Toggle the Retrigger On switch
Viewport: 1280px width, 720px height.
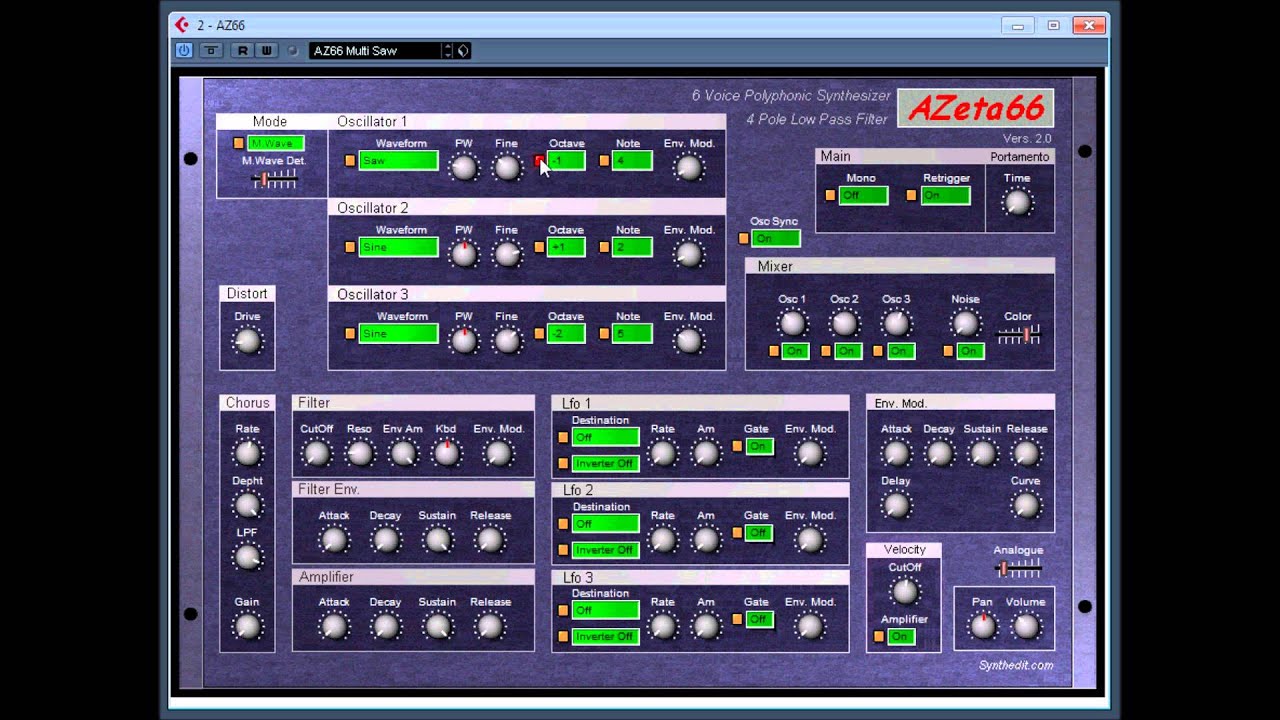[945, 195]
